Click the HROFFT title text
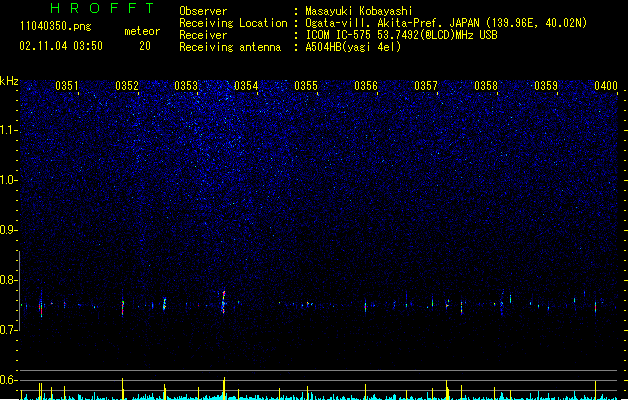The image size is (629, 400). (x=102, y=8)
